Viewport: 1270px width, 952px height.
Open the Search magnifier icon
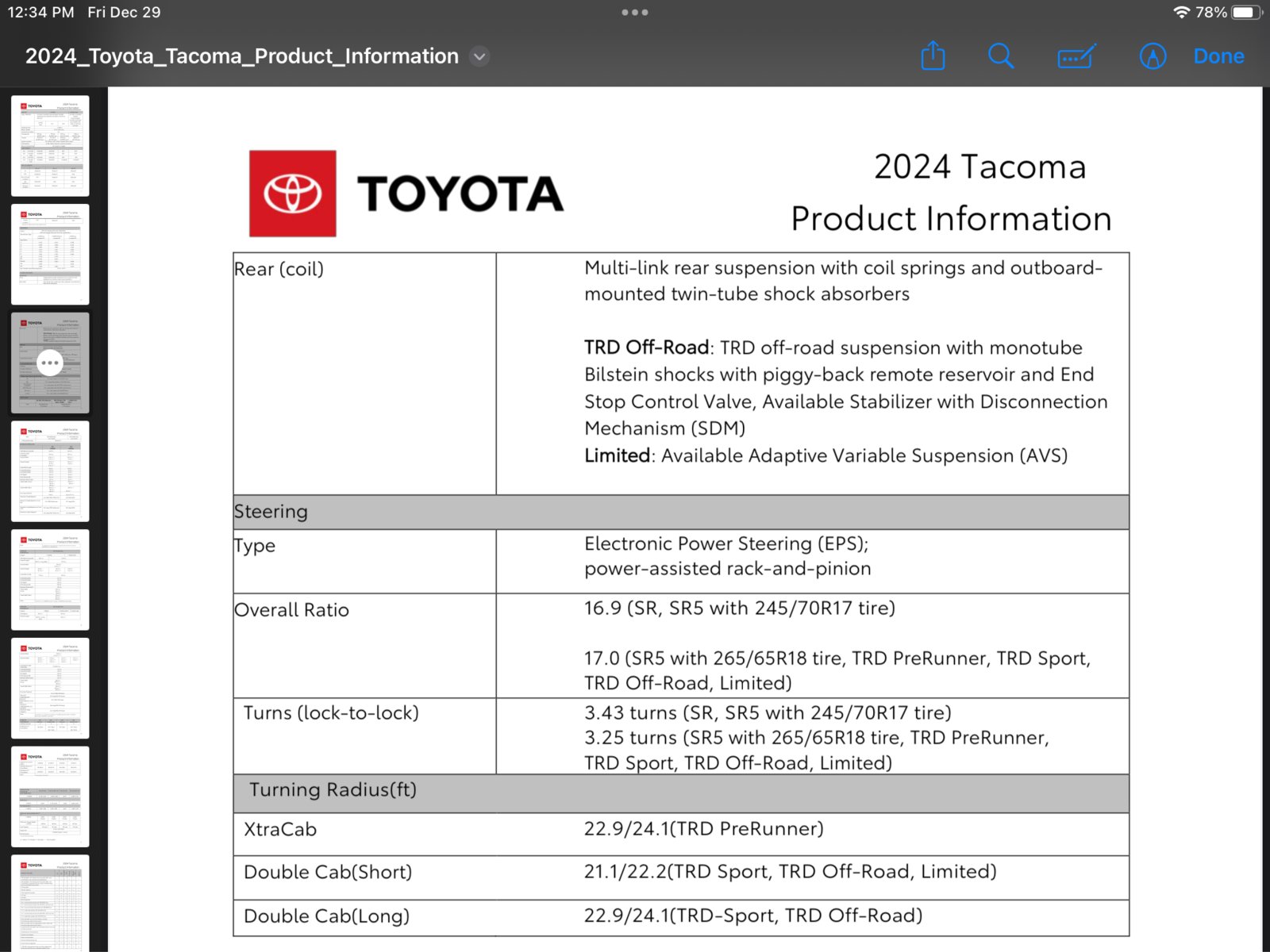pos(1001,56)
